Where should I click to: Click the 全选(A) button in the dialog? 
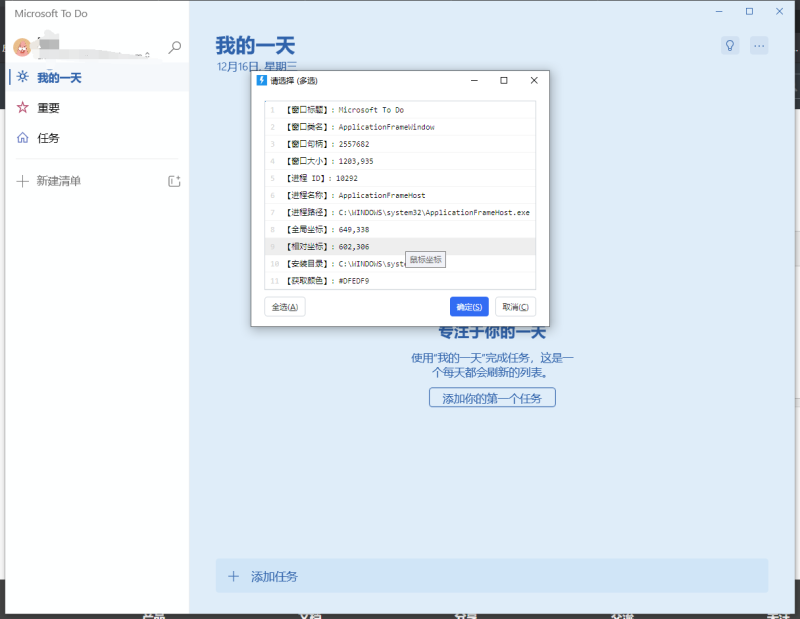click(285, 307)
